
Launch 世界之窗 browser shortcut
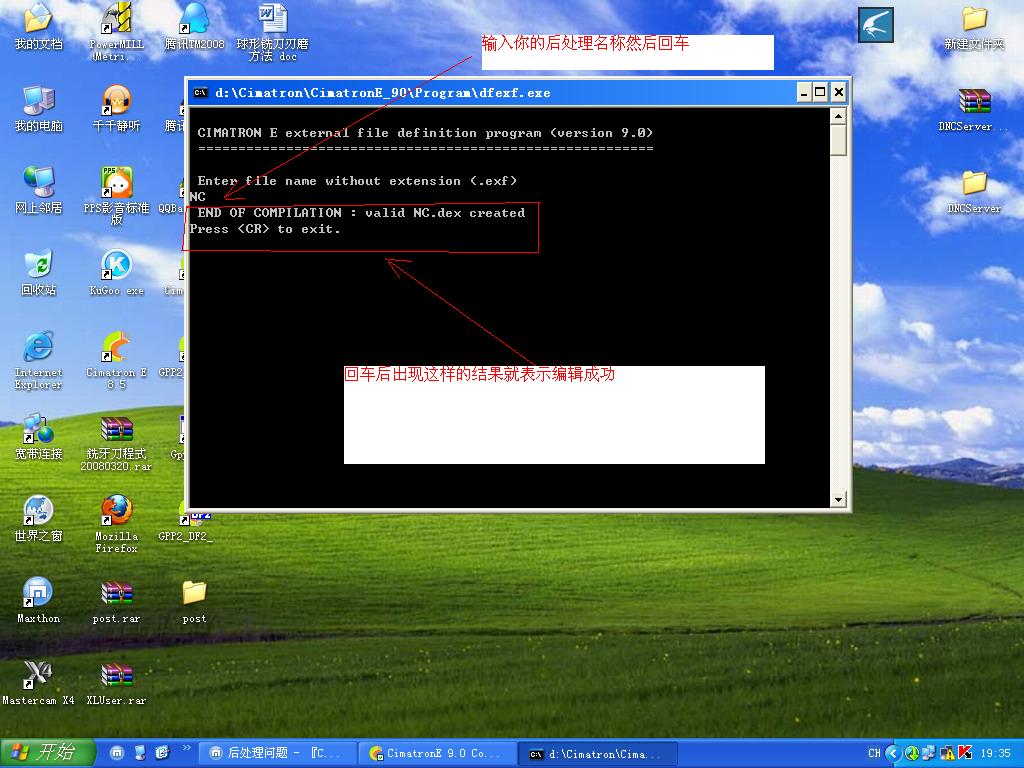pyautogui.click(x=39, y=519)
